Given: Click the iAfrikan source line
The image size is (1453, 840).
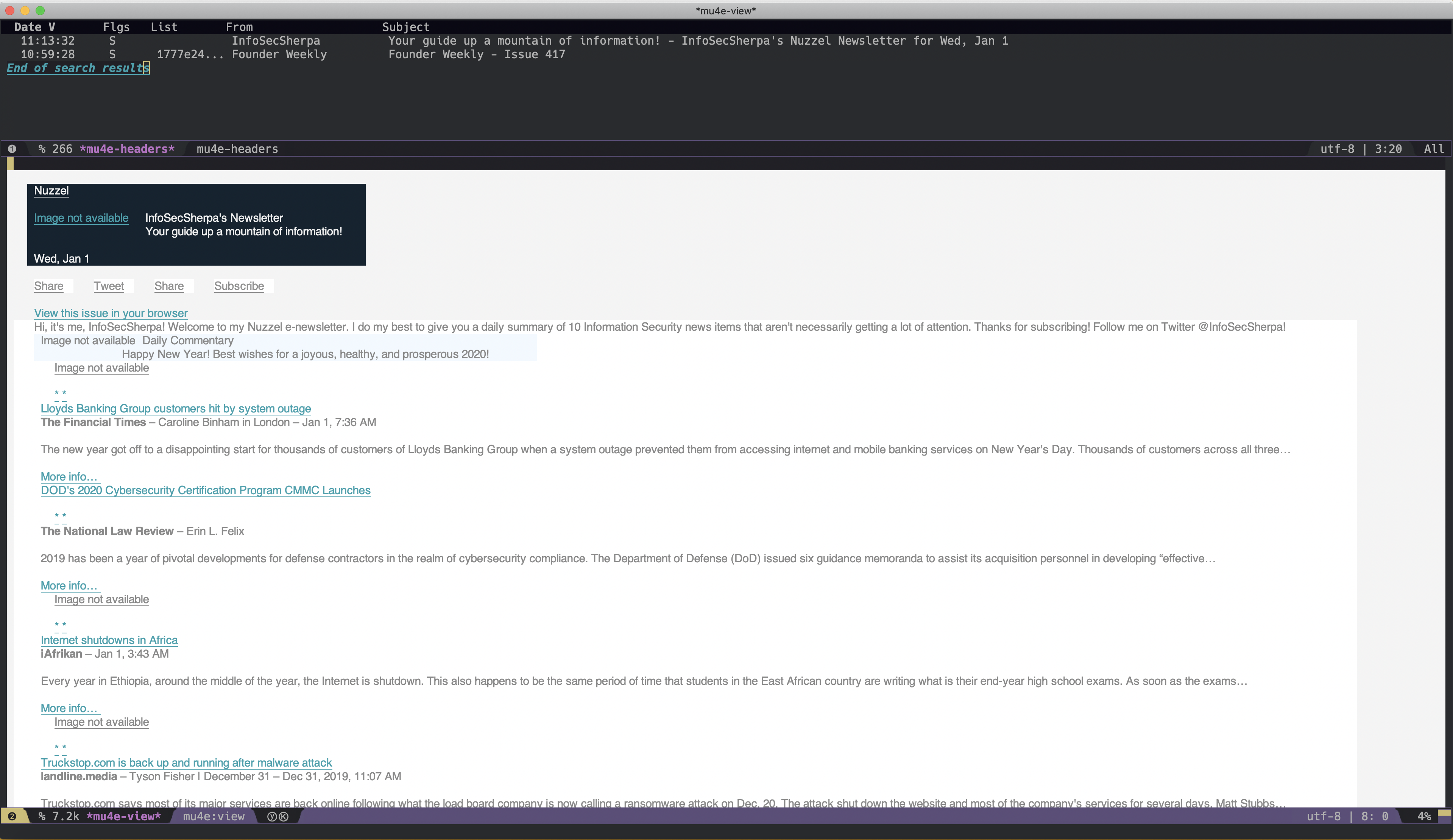Looking at the screenshot, I should (x=104, y=654).
